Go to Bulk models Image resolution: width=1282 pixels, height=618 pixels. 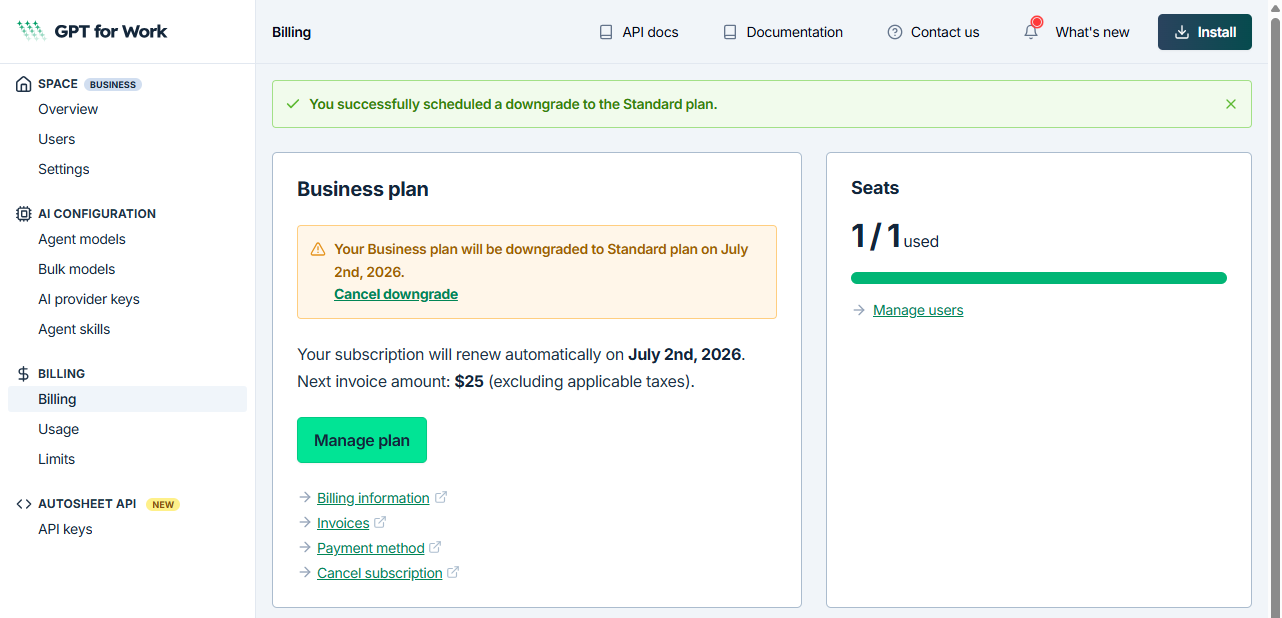pyautogui.click(x=77, y=269)
